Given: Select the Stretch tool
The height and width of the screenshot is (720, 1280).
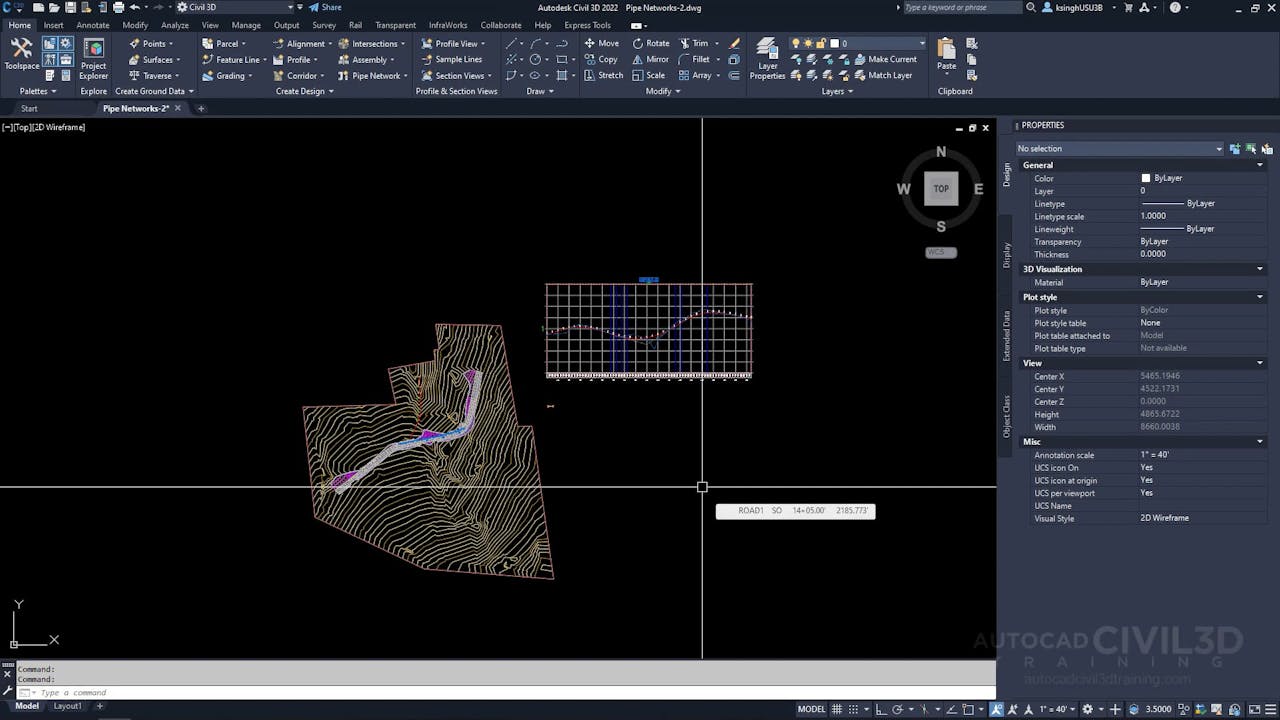Looking at the screenshot, I should (x=603, y=75).
